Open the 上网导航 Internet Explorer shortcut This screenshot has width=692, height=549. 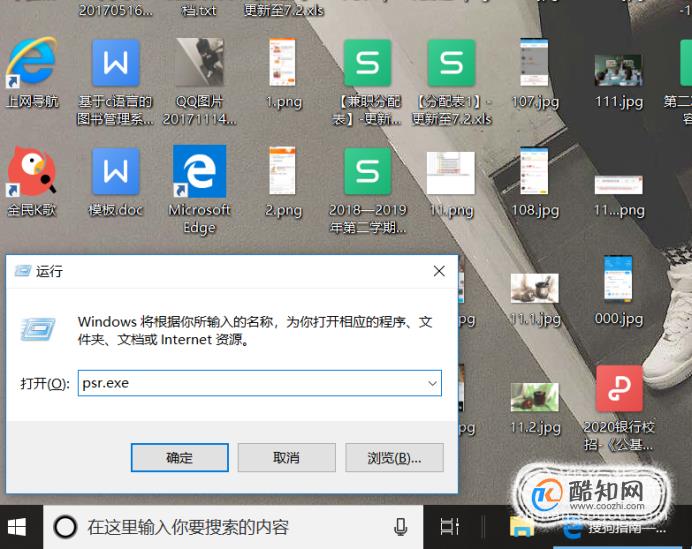click(32, 62)
